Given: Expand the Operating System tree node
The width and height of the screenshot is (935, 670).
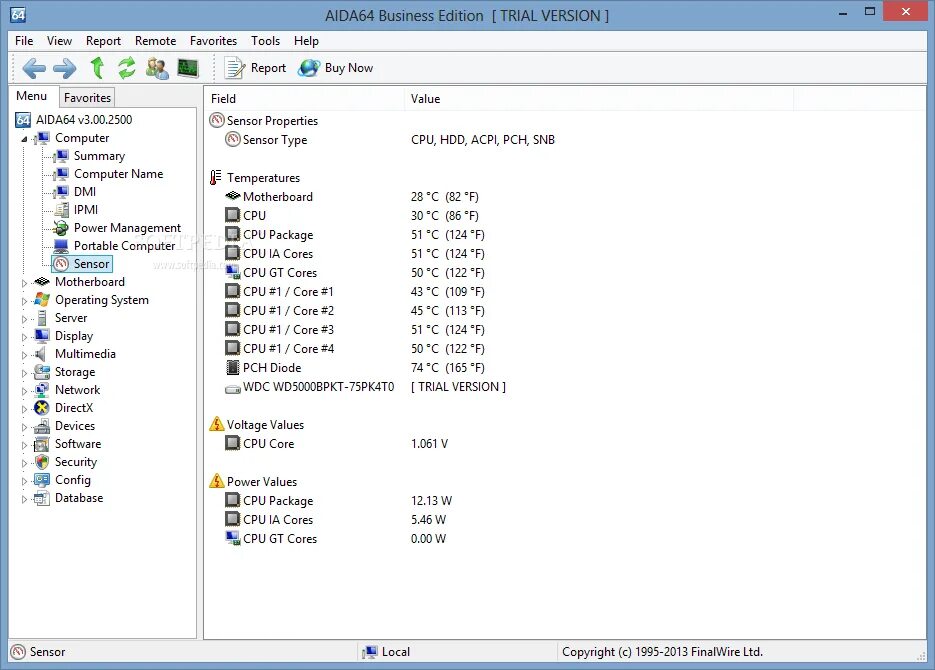Looking at the screenshot, I should (24, 301).
